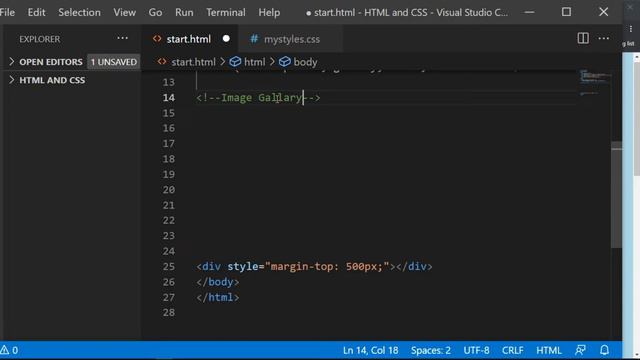Open the Help menu

tap(269, 12)
